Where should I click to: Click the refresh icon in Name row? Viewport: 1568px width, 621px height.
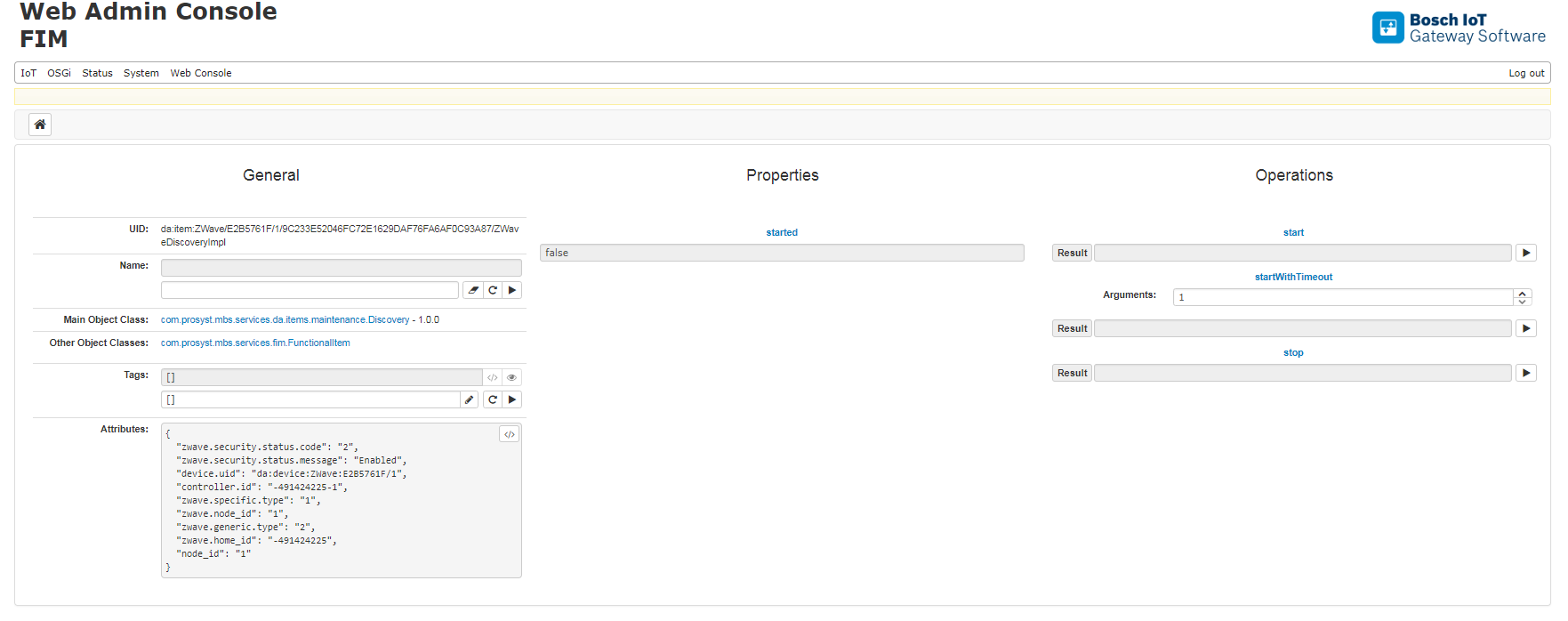[493, 290]
